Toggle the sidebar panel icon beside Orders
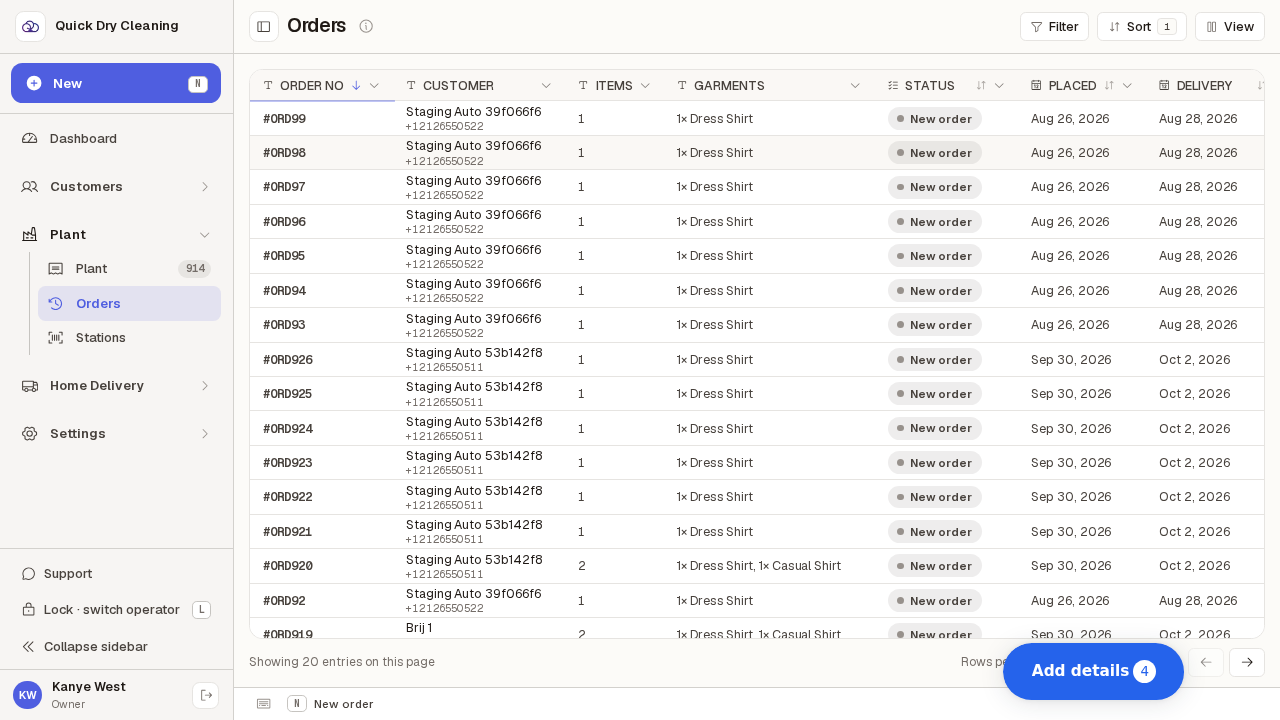 click(x=264, y=26)
